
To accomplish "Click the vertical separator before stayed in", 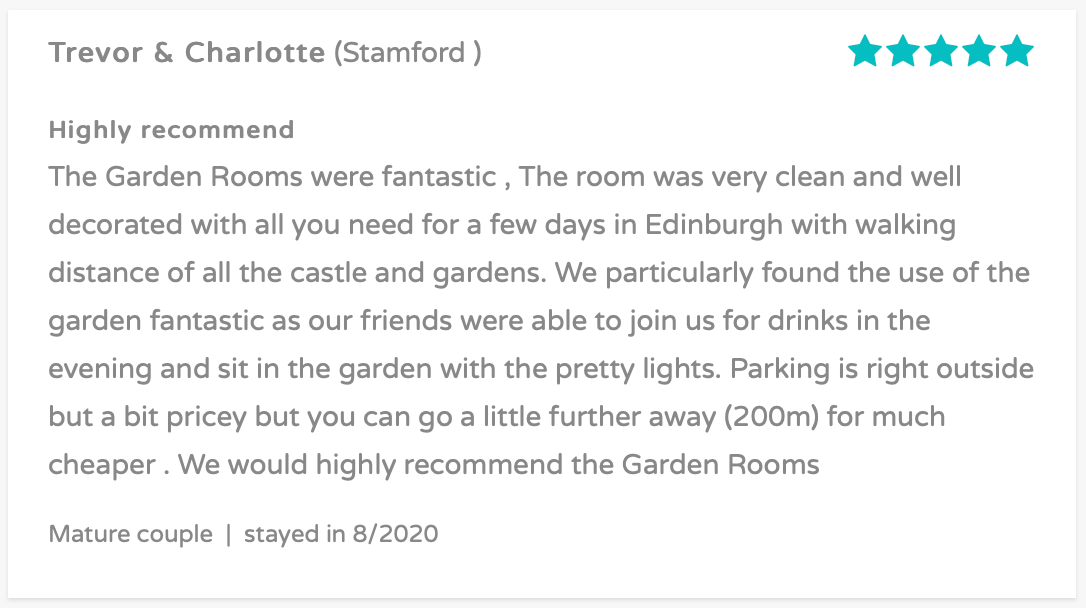I will tap(229, 534).
